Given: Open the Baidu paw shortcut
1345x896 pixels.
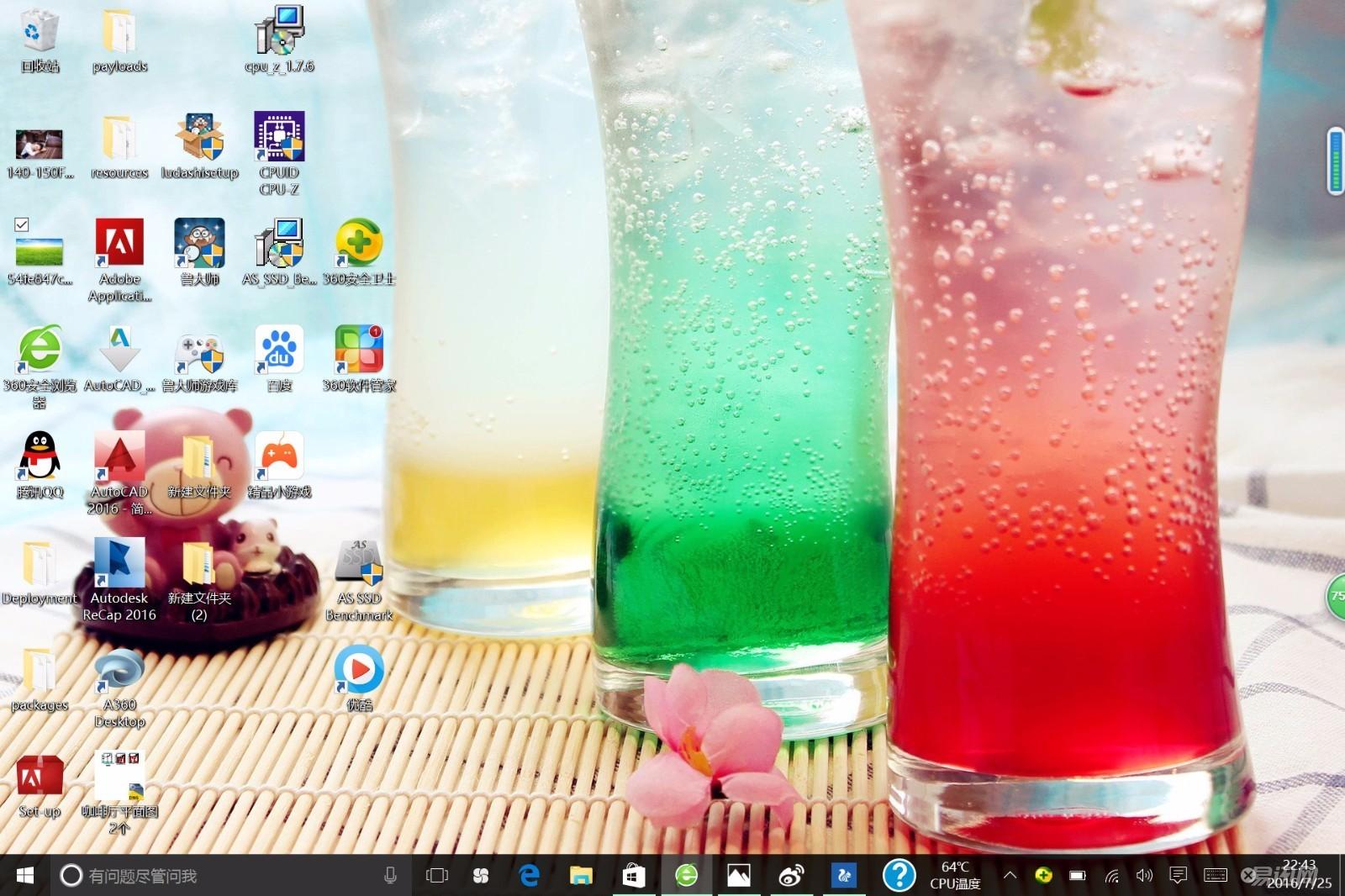Looking at the screenshot, I should click(279, 351).
